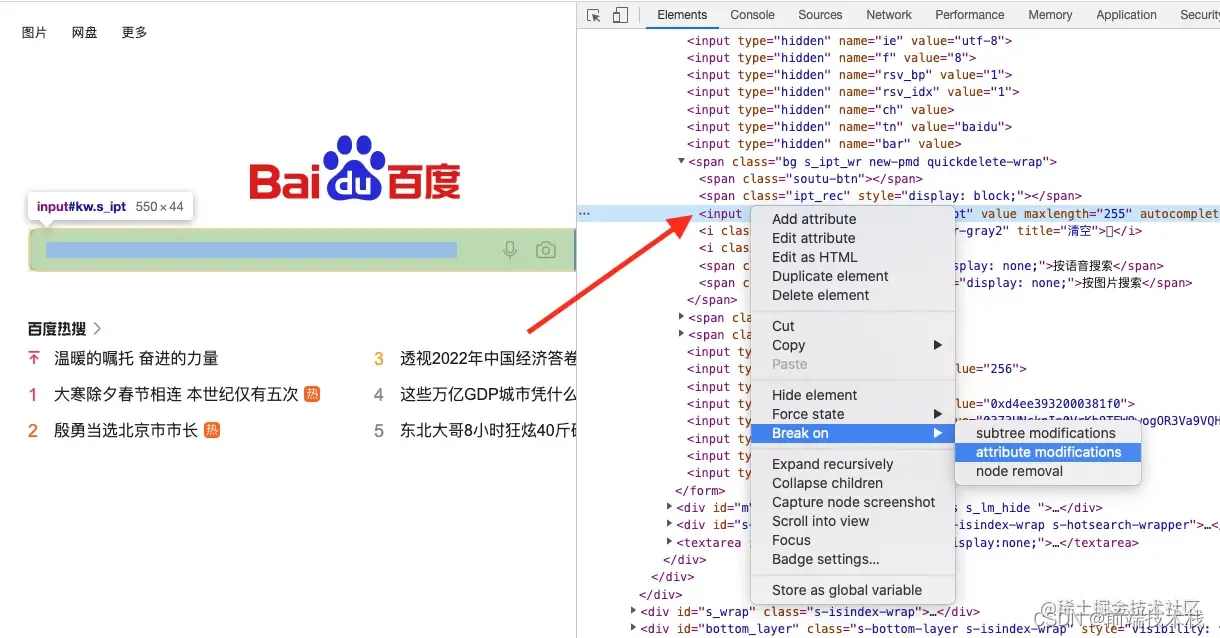Switch to the Console tab

(x=752, y=15)
